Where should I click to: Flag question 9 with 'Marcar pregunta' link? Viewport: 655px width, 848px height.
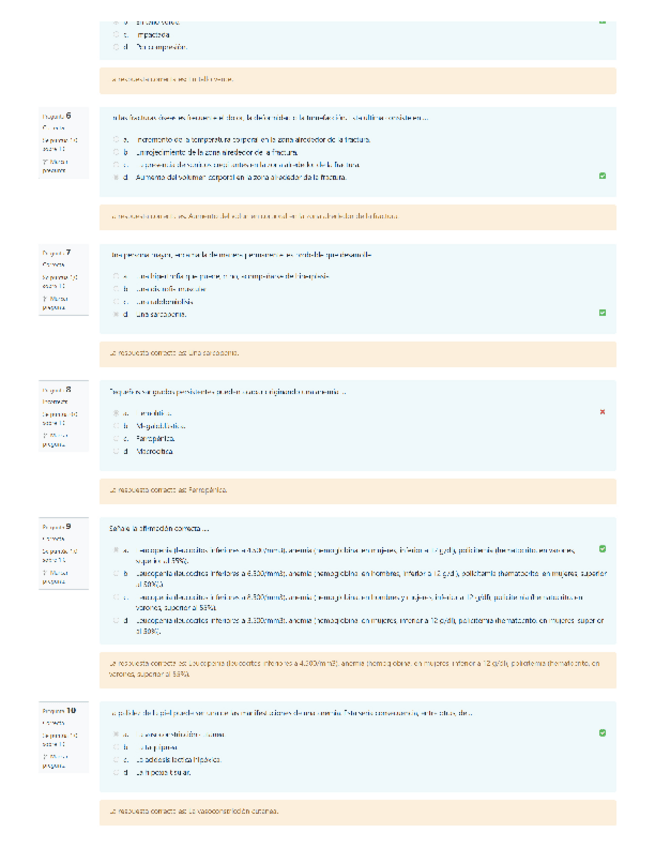56,577
